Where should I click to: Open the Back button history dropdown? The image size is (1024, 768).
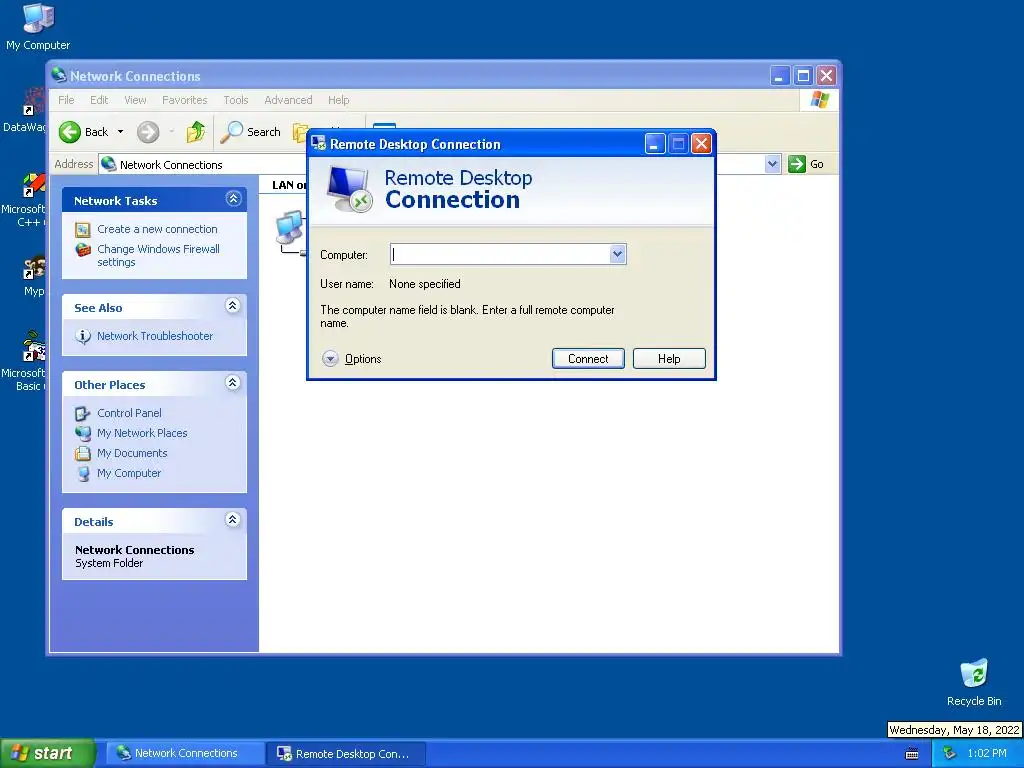120,132
